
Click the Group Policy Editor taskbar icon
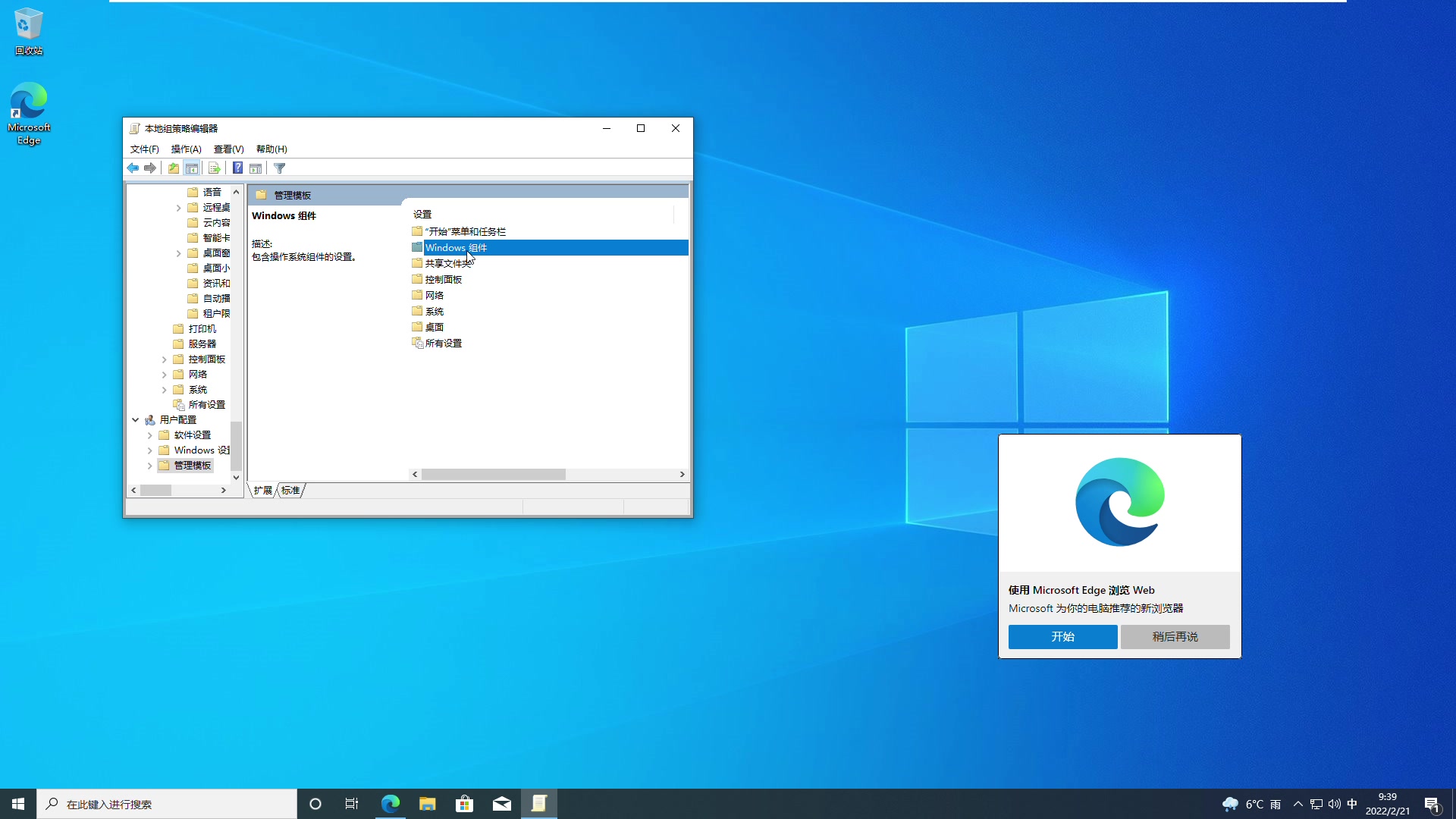pyautogui.click(x=539, y=804)
